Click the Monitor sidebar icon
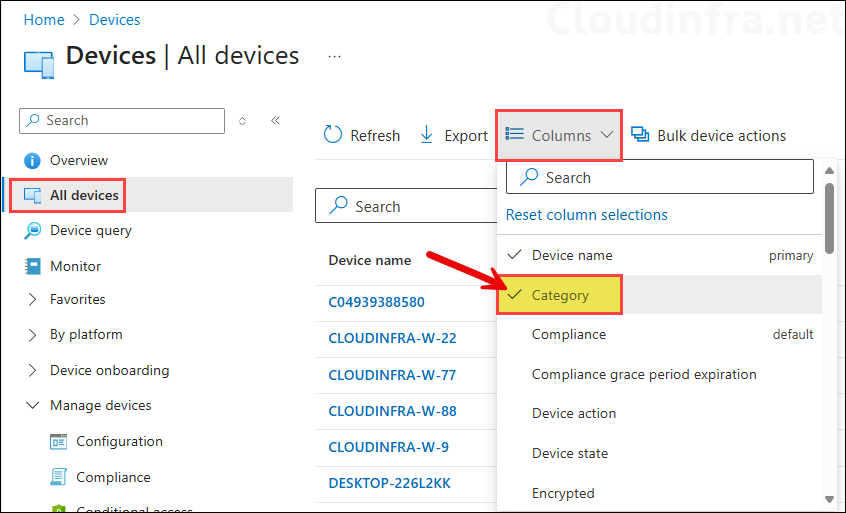Screen dimensions: 846x513 pos(32,266)
